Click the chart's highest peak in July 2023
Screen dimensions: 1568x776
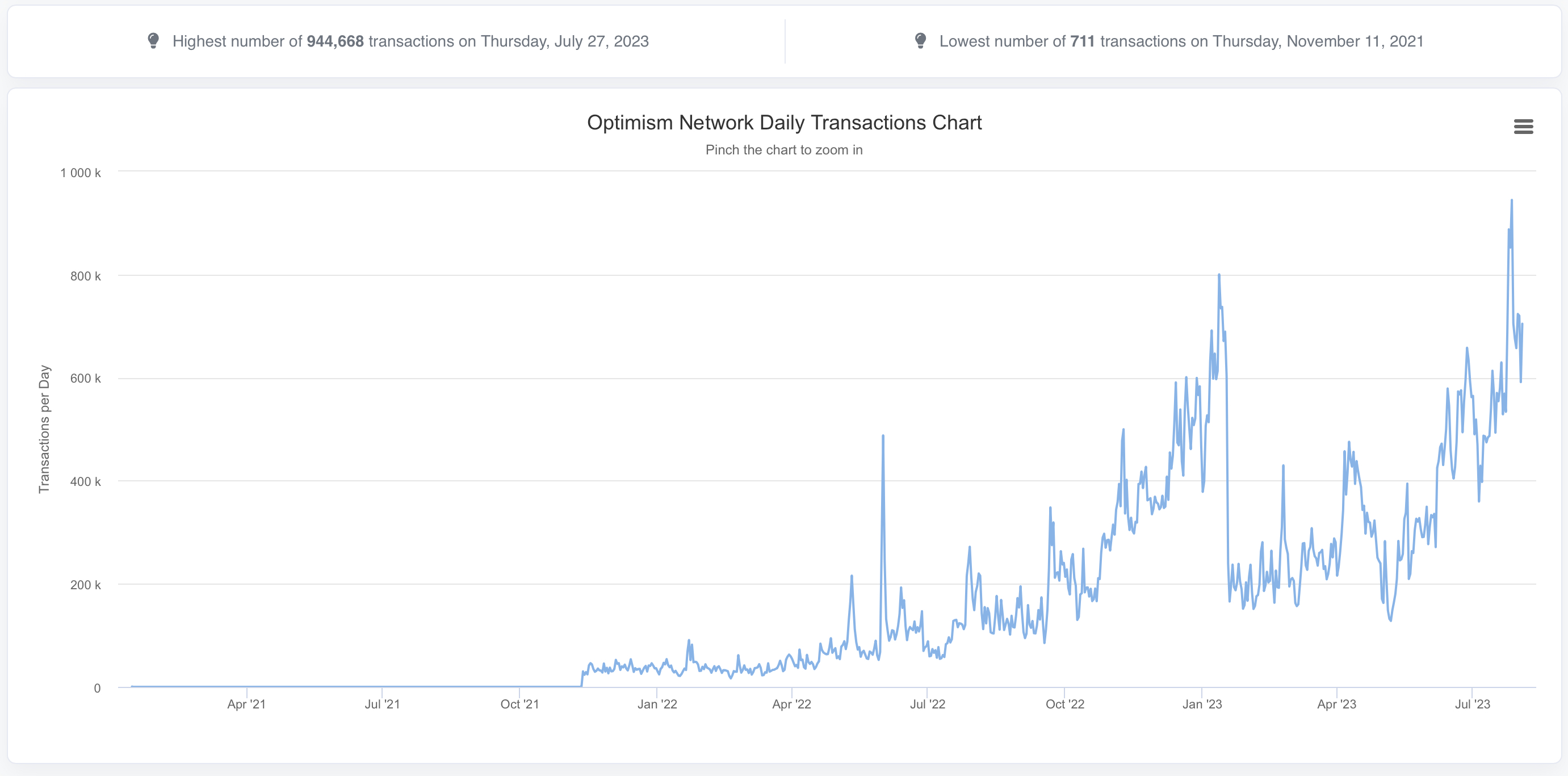pyautogui.click(x=1511, y=201)
